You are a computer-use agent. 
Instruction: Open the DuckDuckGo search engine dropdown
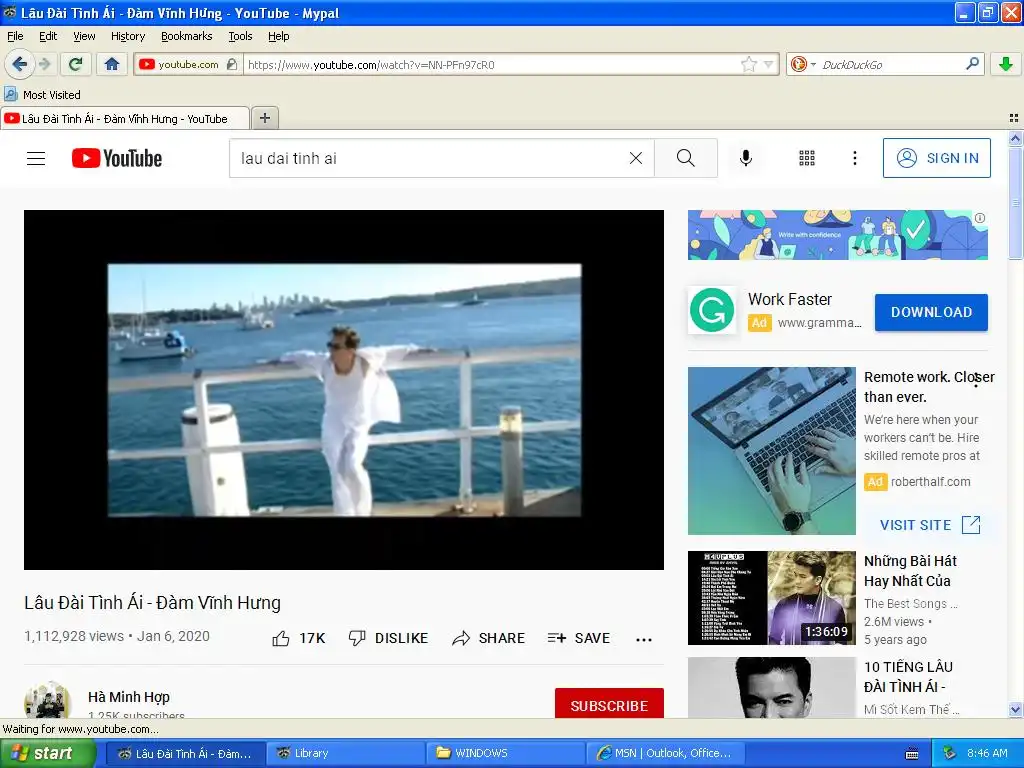click(x=813, y=64)
